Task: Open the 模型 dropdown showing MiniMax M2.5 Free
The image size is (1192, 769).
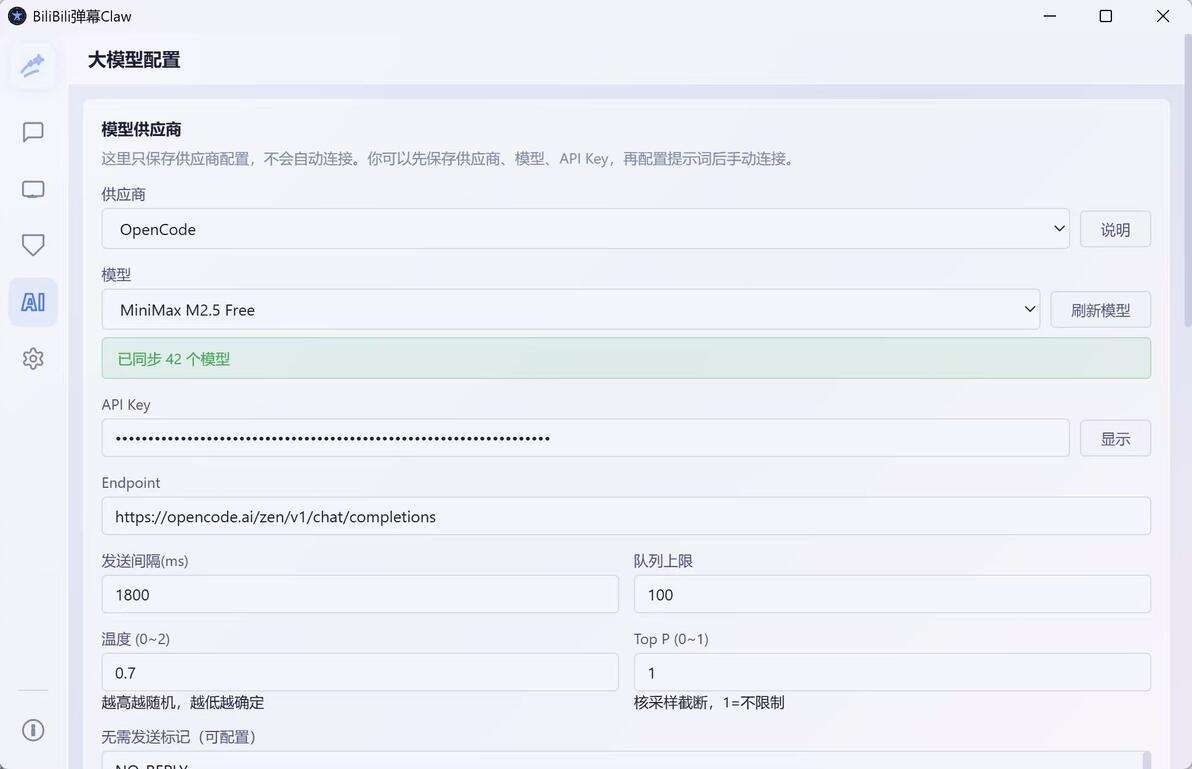Action: coord(570,310)
